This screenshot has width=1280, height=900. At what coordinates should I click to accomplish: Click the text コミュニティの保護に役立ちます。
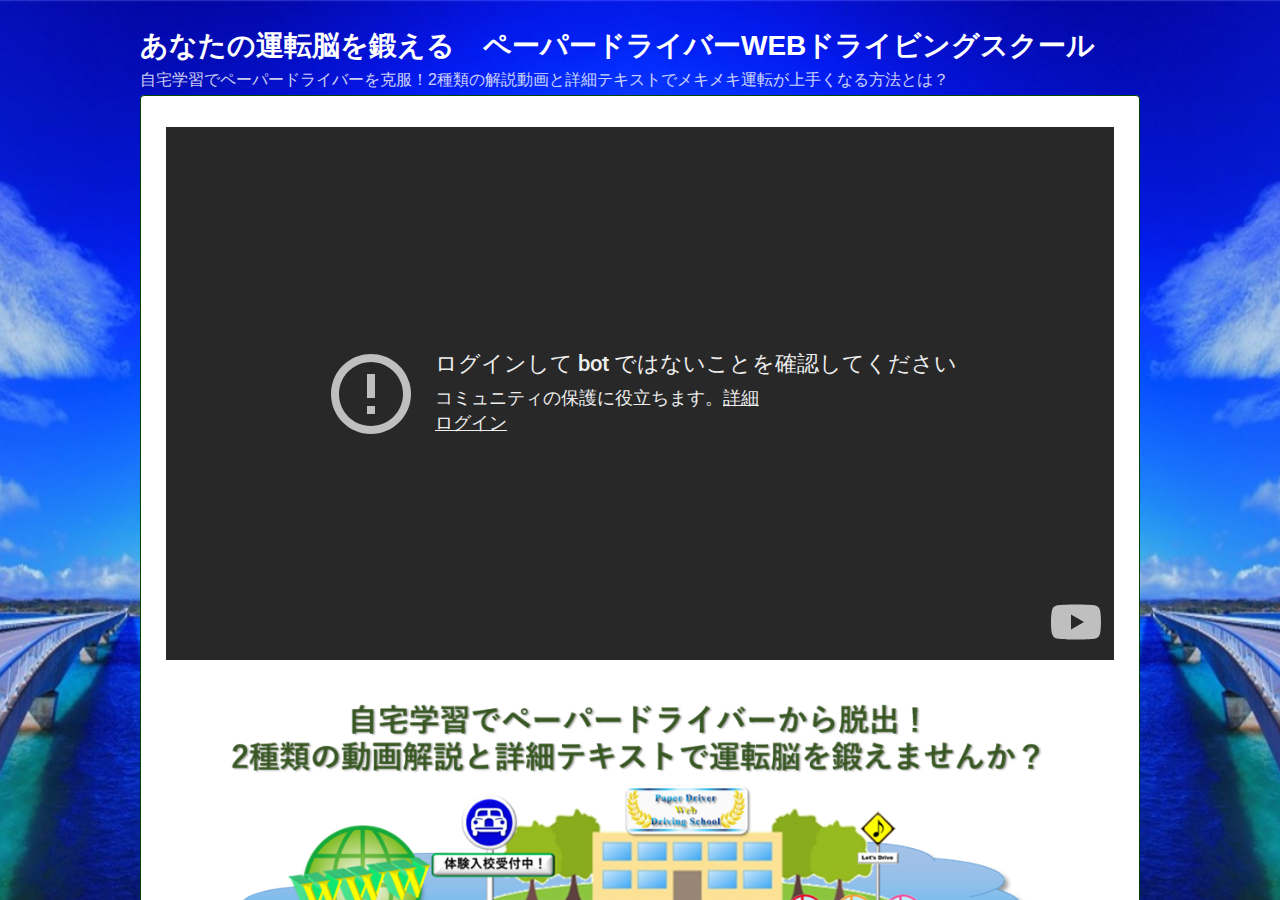579,398
